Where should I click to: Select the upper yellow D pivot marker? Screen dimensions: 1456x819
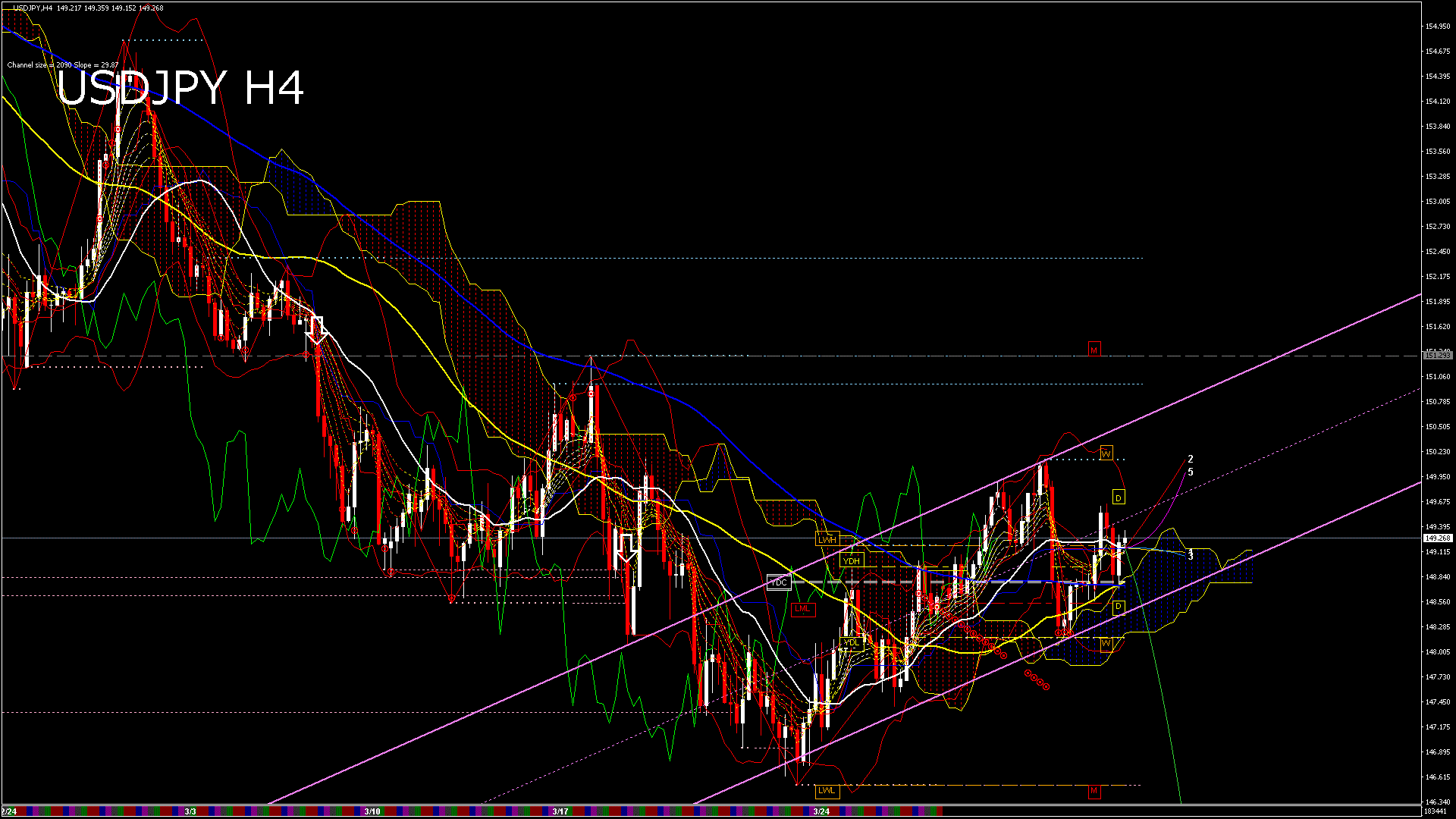pos(1119,497)
